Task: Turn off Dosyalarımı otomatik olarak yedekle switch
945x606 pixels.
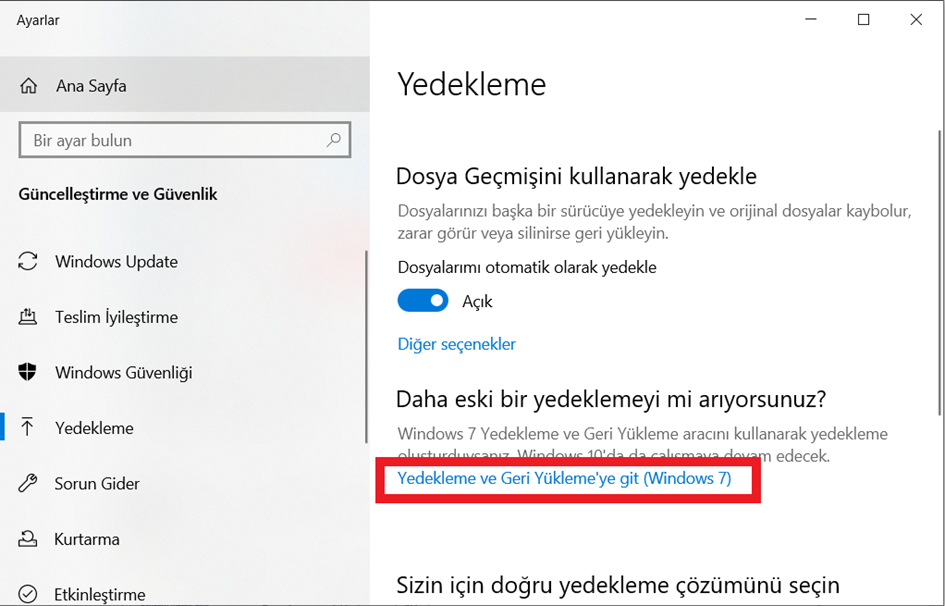Action: click(422, 301)
